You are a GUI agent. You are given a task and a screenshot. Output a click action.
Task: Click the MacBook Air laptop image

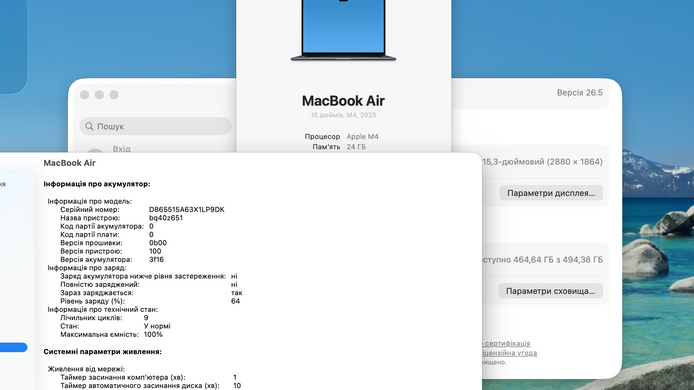pos(343,30)
